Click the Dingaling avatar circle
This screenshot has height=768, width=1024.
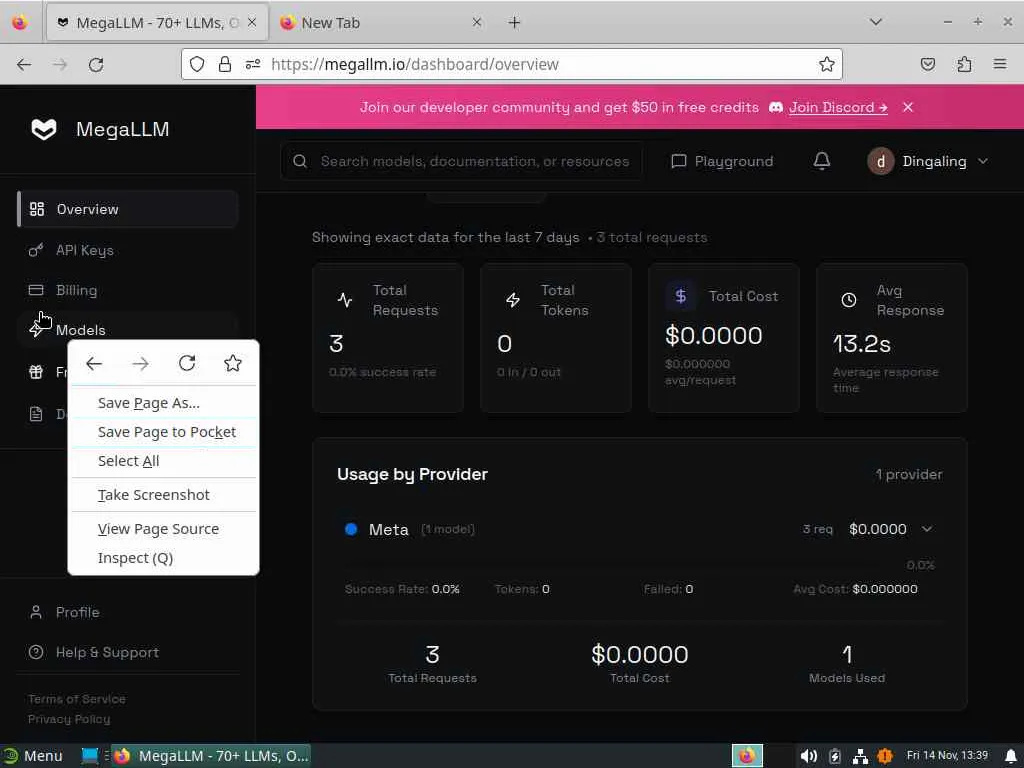coord(880,161)
